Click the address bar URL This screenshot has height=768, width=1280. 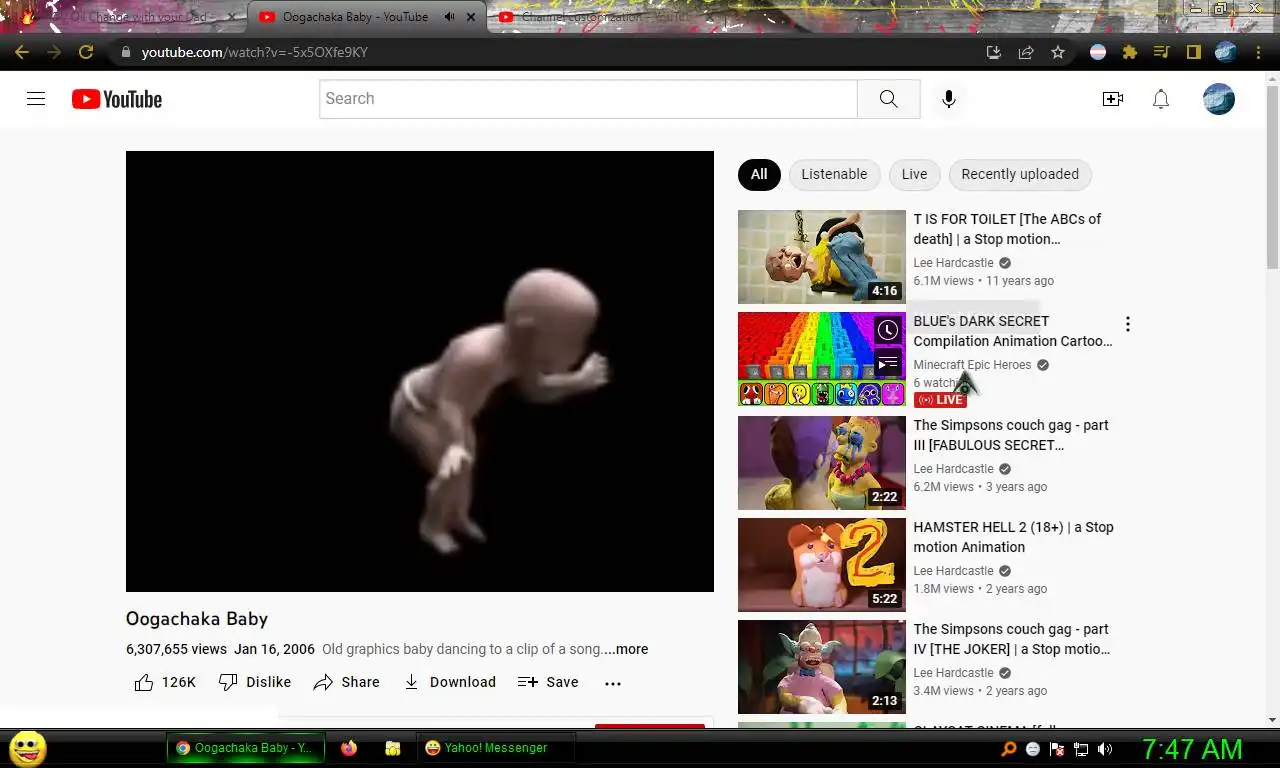coord(255,52)
